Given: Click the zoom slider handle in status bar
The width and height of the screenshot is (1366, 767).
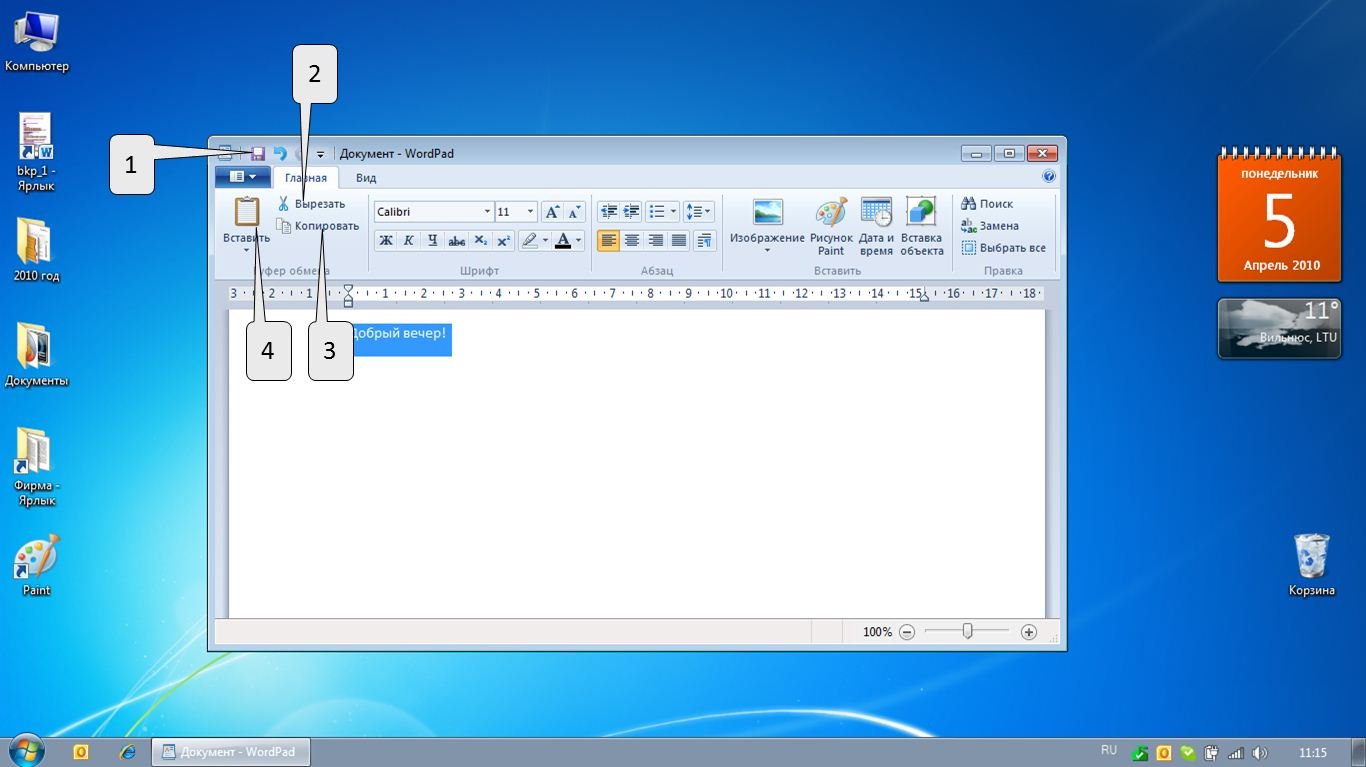Looking at the screenshot, I should [x=967, y=632].
